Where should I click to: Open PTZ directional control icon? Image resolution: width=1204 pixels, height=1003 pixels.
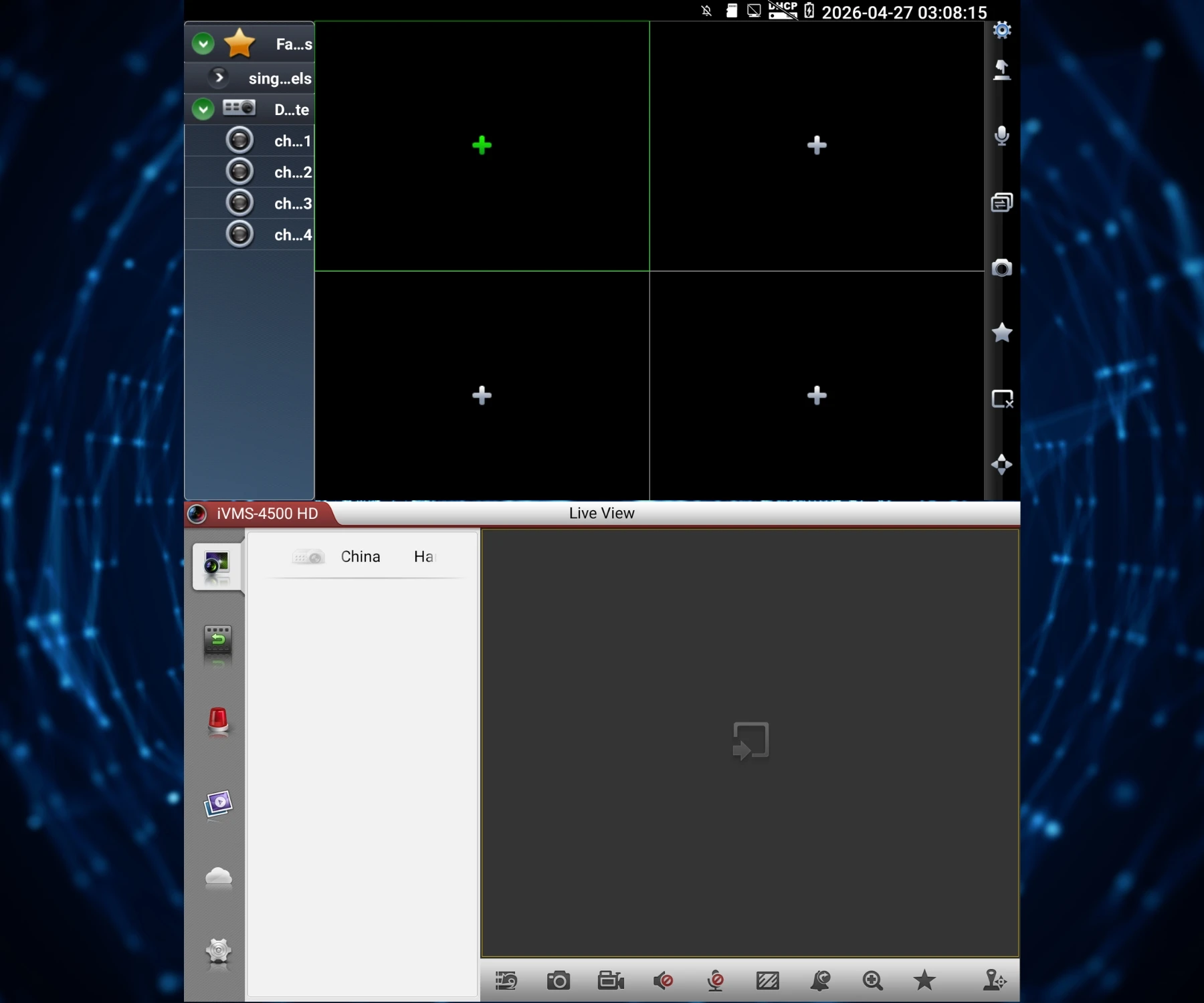click(x=1001, y=464)
